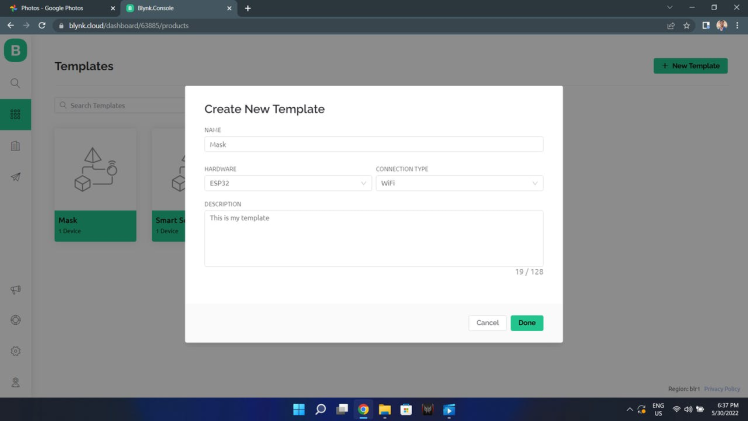Switch to the Photos - Google Photos tab
This screenshot has width=748, height=421.
pos(52,8)
